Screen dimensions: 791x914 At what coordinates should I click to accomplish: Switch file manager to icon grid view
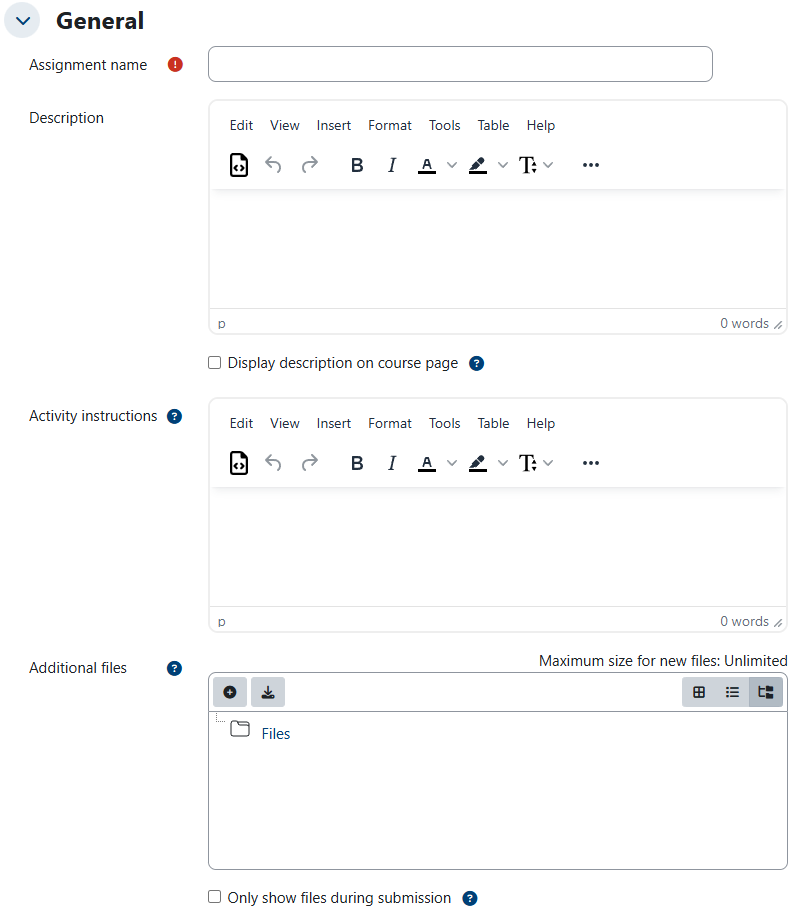(699, 692)
